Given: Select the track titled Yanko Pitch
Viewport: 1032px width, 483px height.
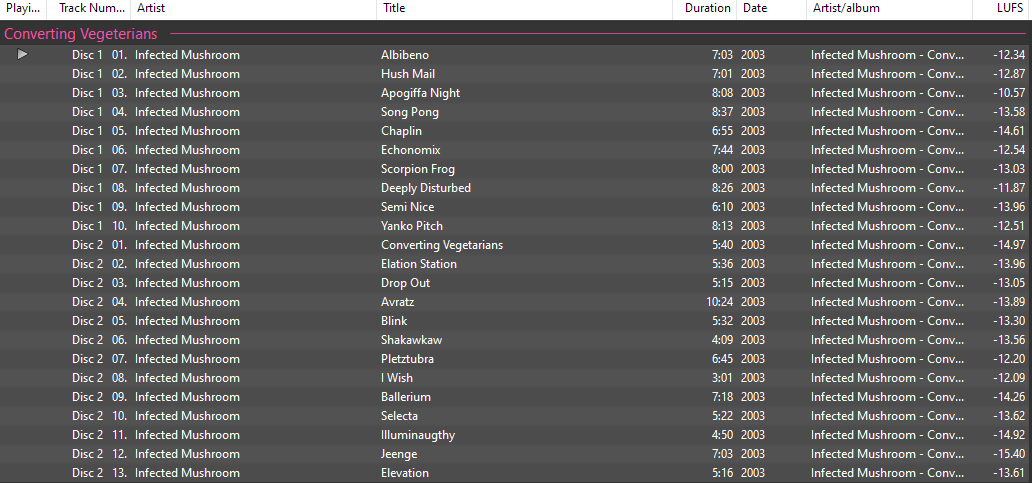Looking at the screenshot, I should [412, 226].
